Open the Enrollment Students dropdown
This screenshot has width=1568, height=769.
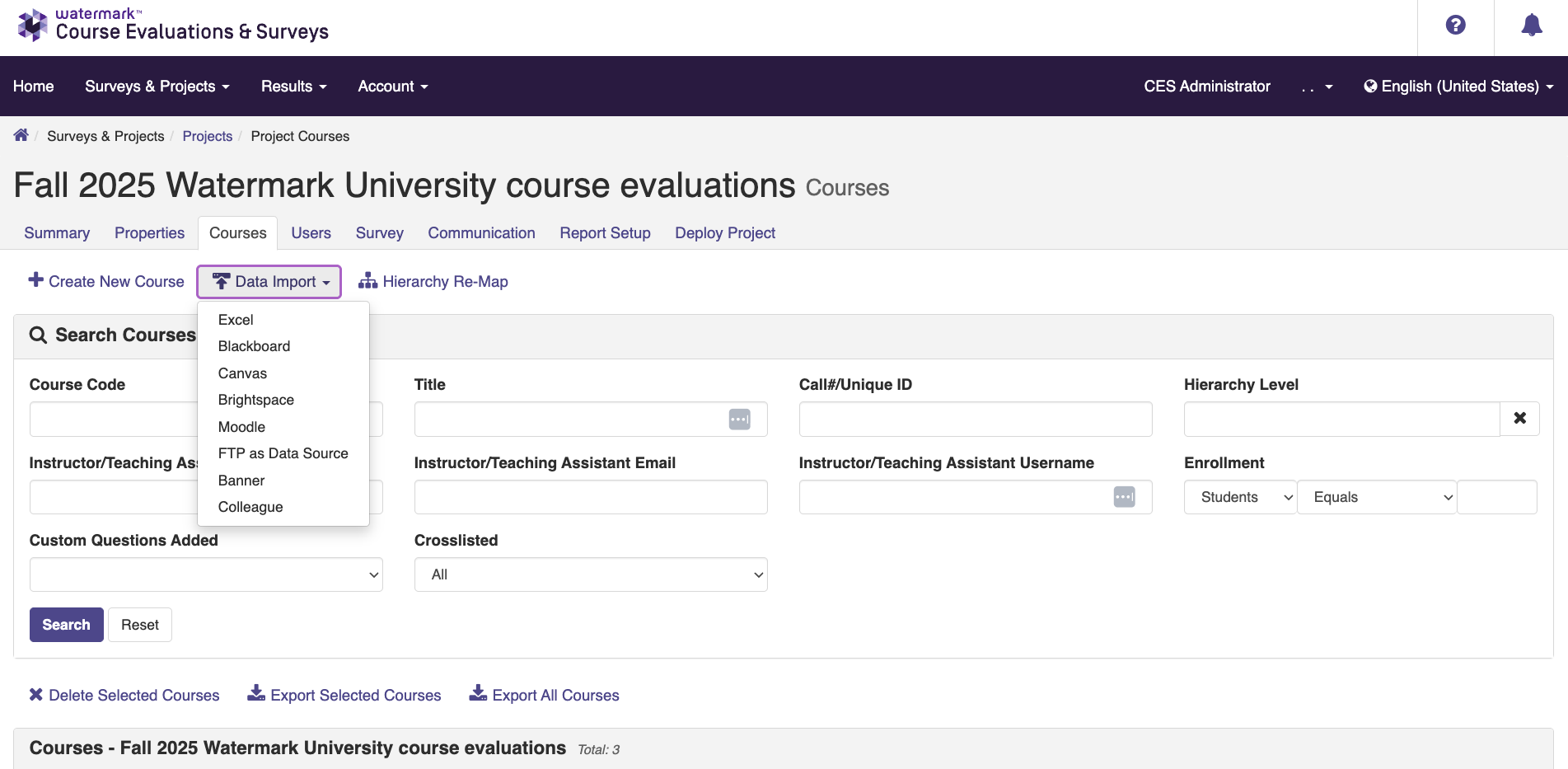pos(1240,497)
